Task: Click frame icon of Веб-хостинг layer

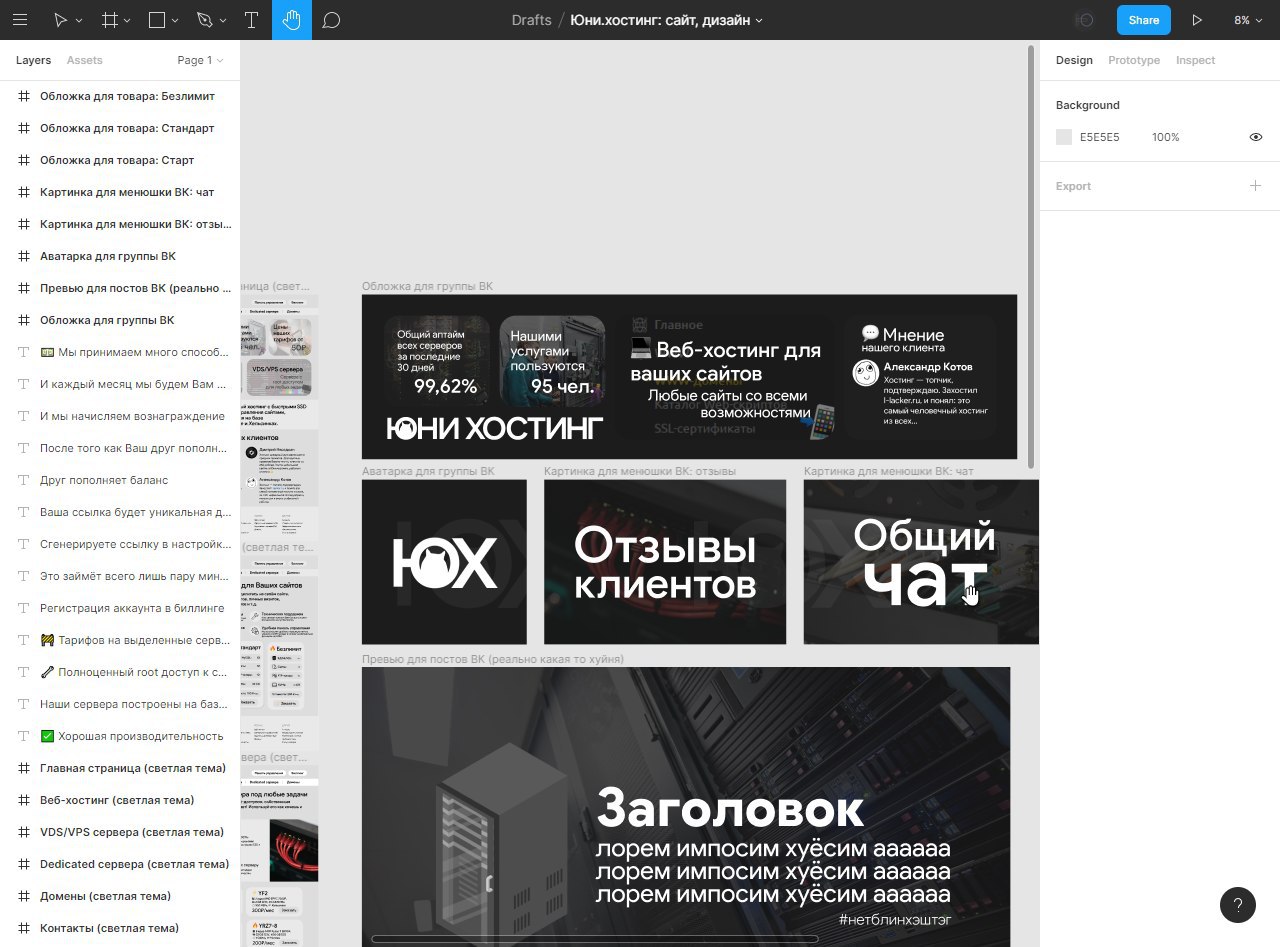Action: [x=24, y=800]
